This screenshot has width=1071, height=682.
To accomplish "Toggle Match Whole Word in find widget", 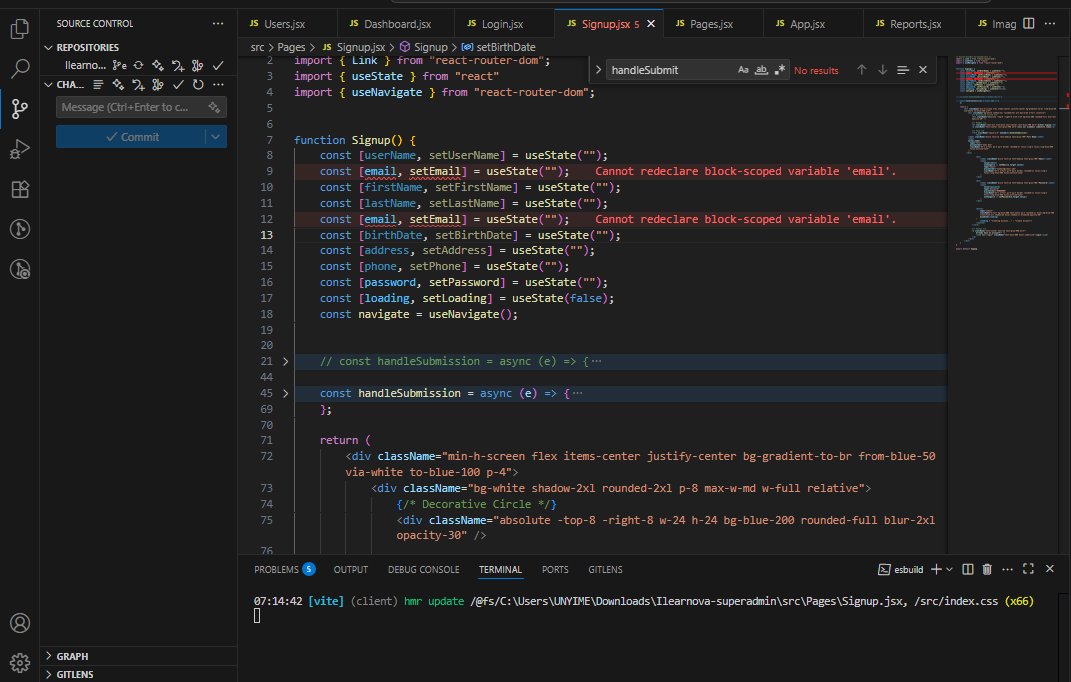I will click(761, 70).
